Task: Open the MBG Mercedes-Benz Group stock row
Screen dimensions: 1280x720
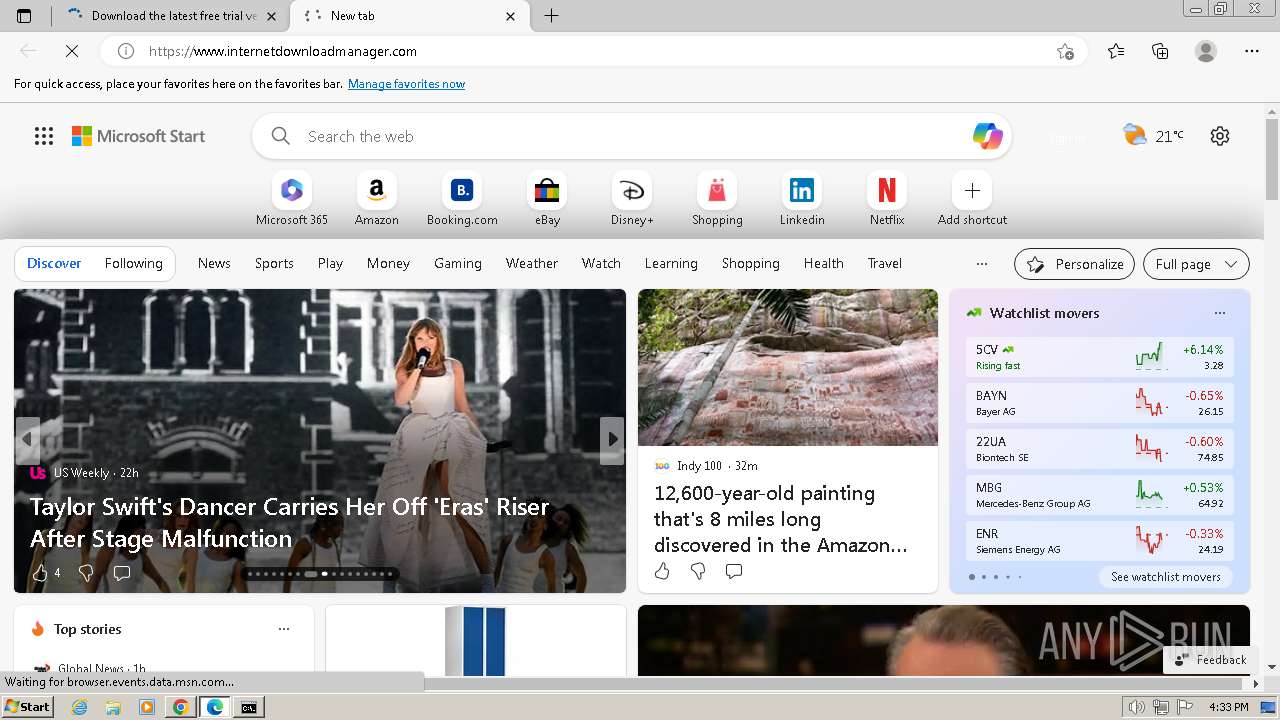Action: point(1100,495)
